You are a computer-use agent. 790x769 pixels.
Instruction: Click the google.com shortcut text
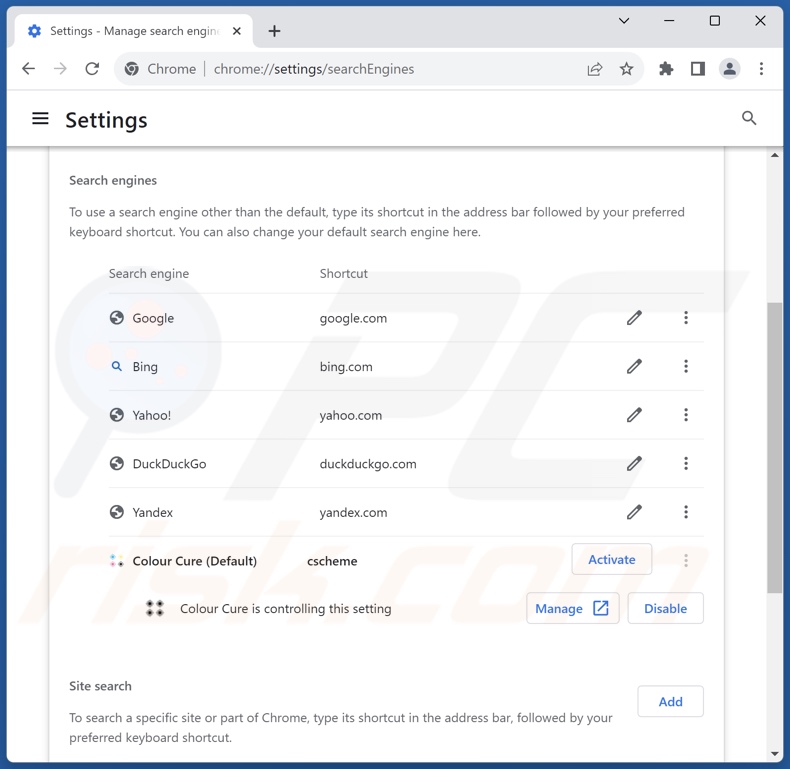353,318
